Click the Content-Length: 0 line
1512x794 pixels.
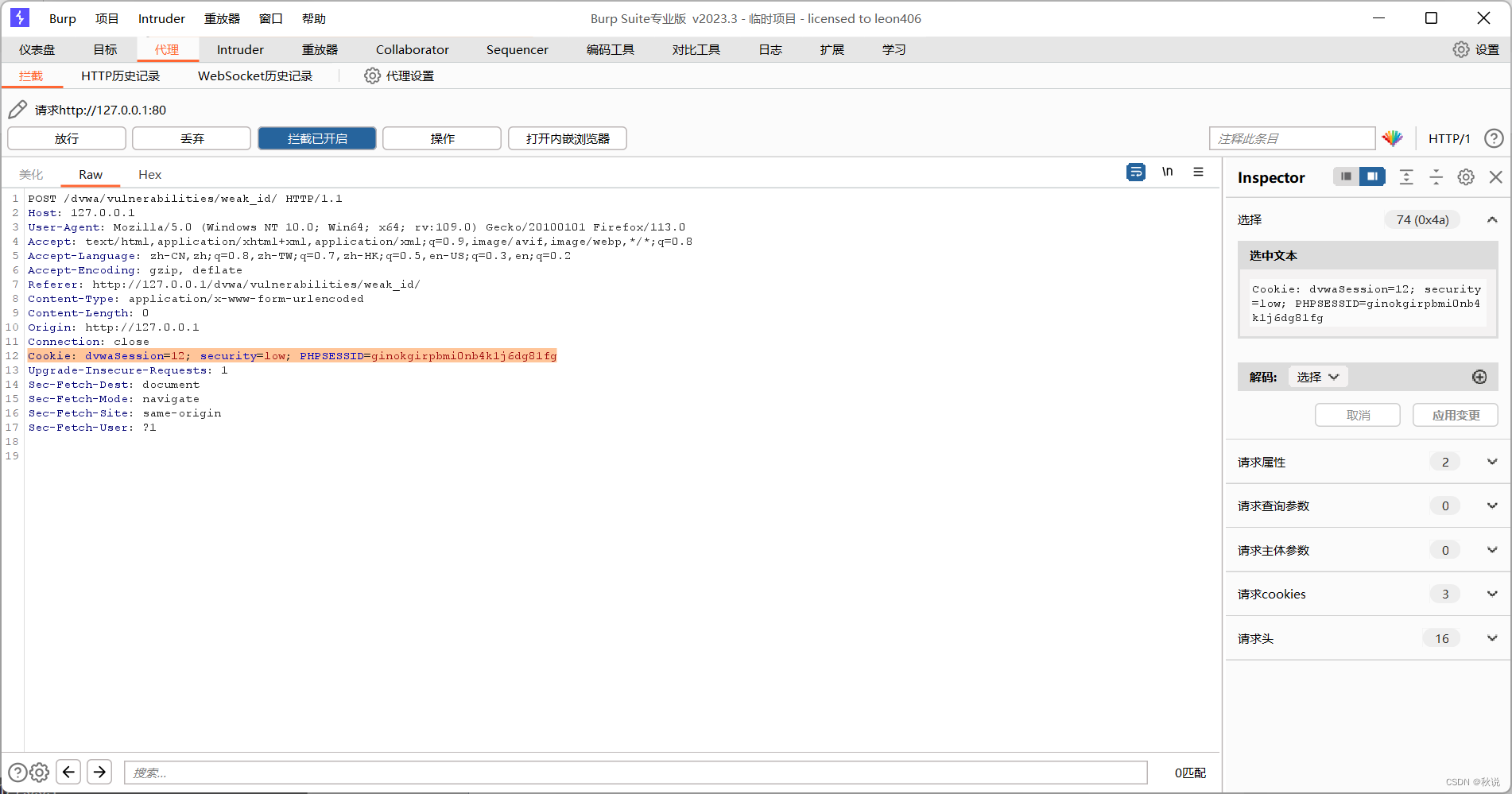click(88, 312)
